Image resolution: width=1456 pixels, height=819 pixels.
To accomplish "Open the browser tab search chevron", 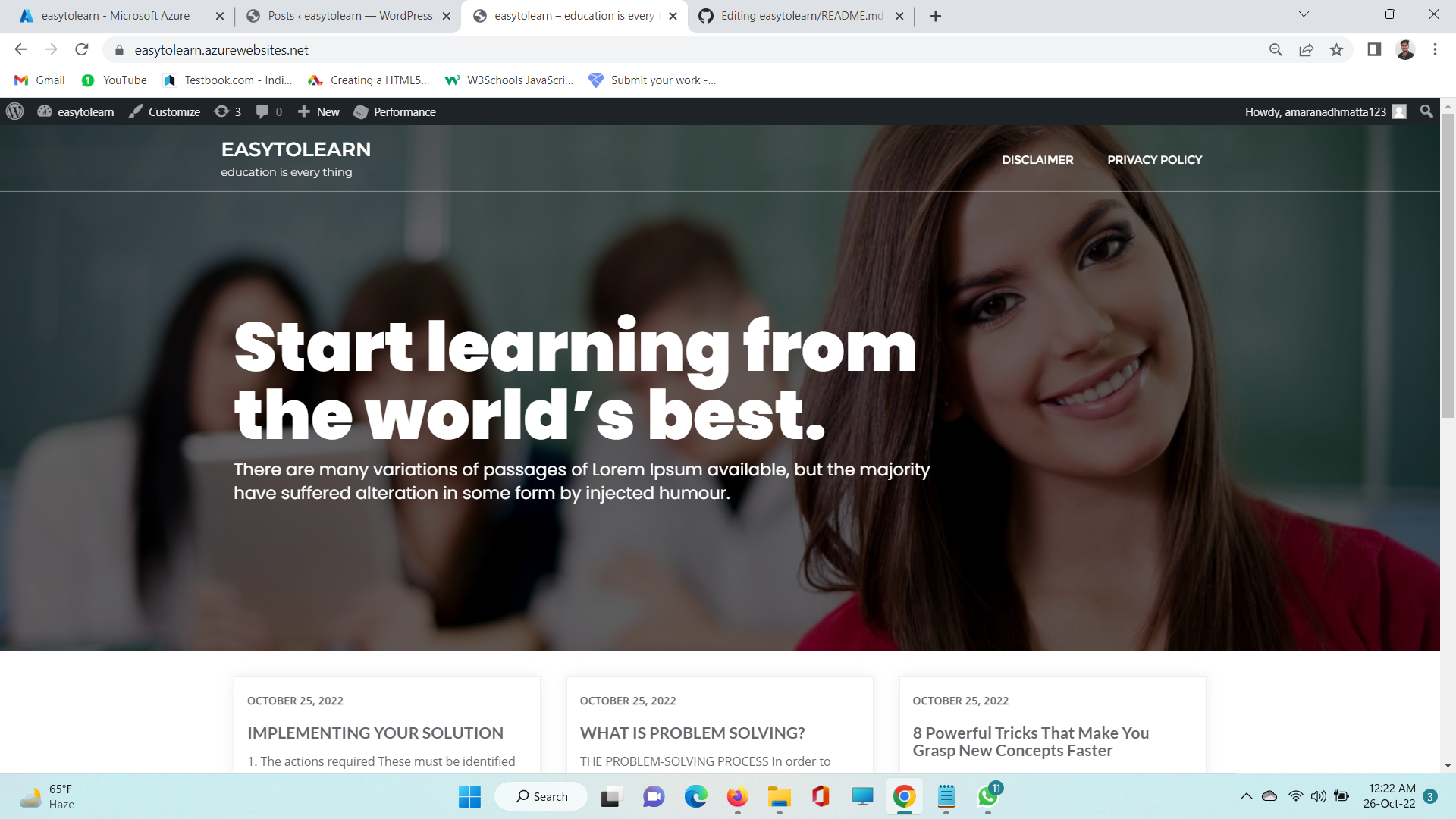I will 1303,14.
